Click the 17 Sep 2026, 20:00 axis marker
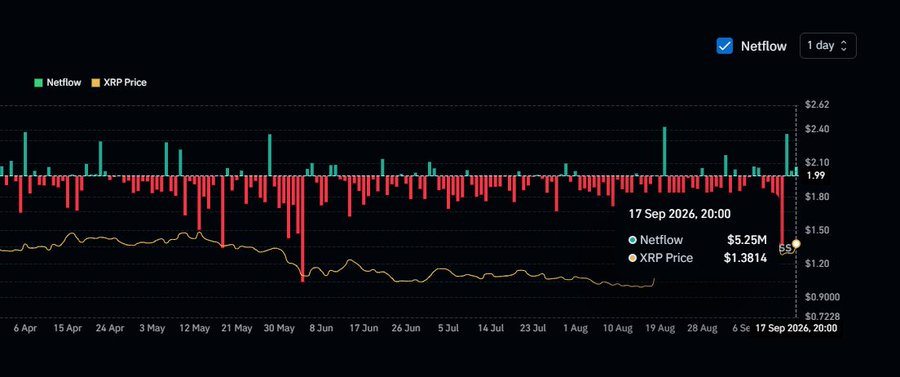Image resolution: width=900 pixels, height=377 pixels. (x=796, y=329)
